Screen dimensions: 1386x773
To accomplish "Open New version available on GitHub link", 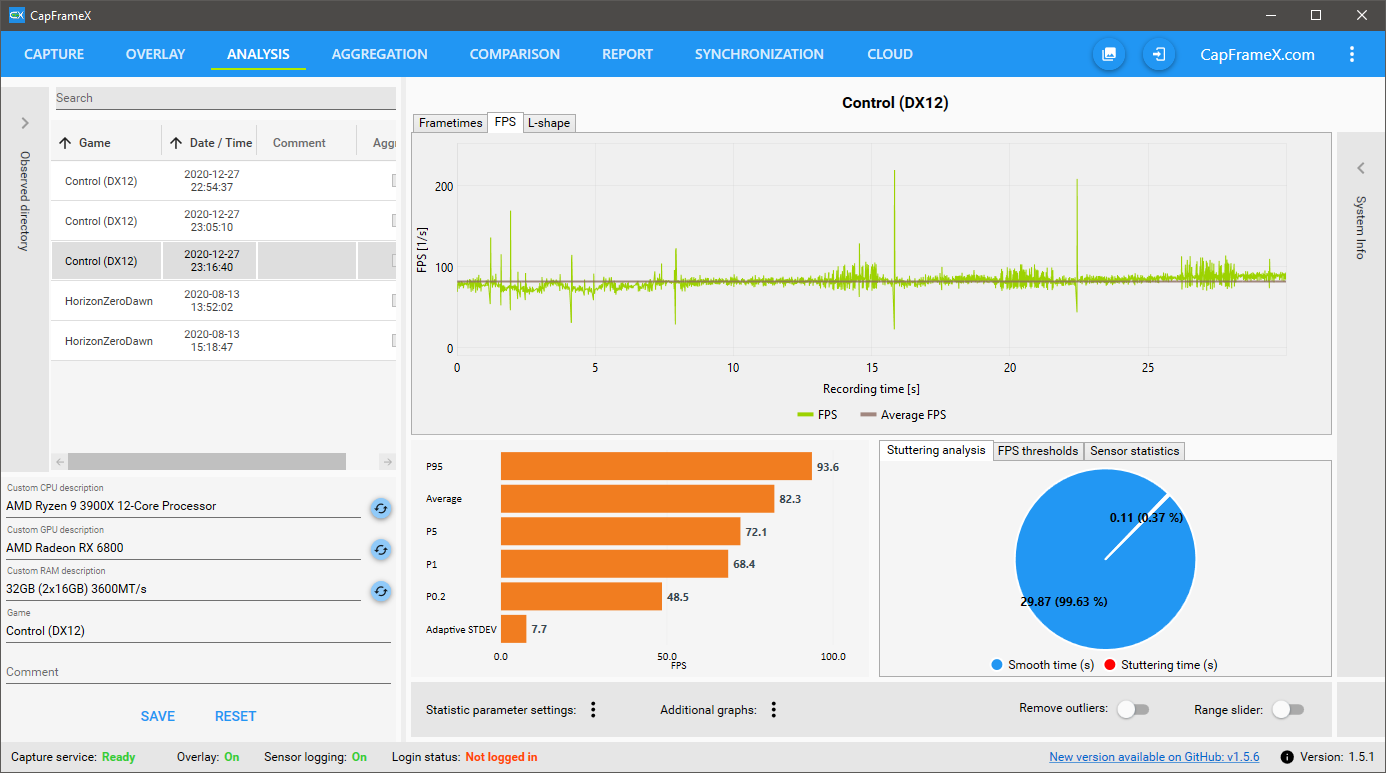I will (1154, 757).
